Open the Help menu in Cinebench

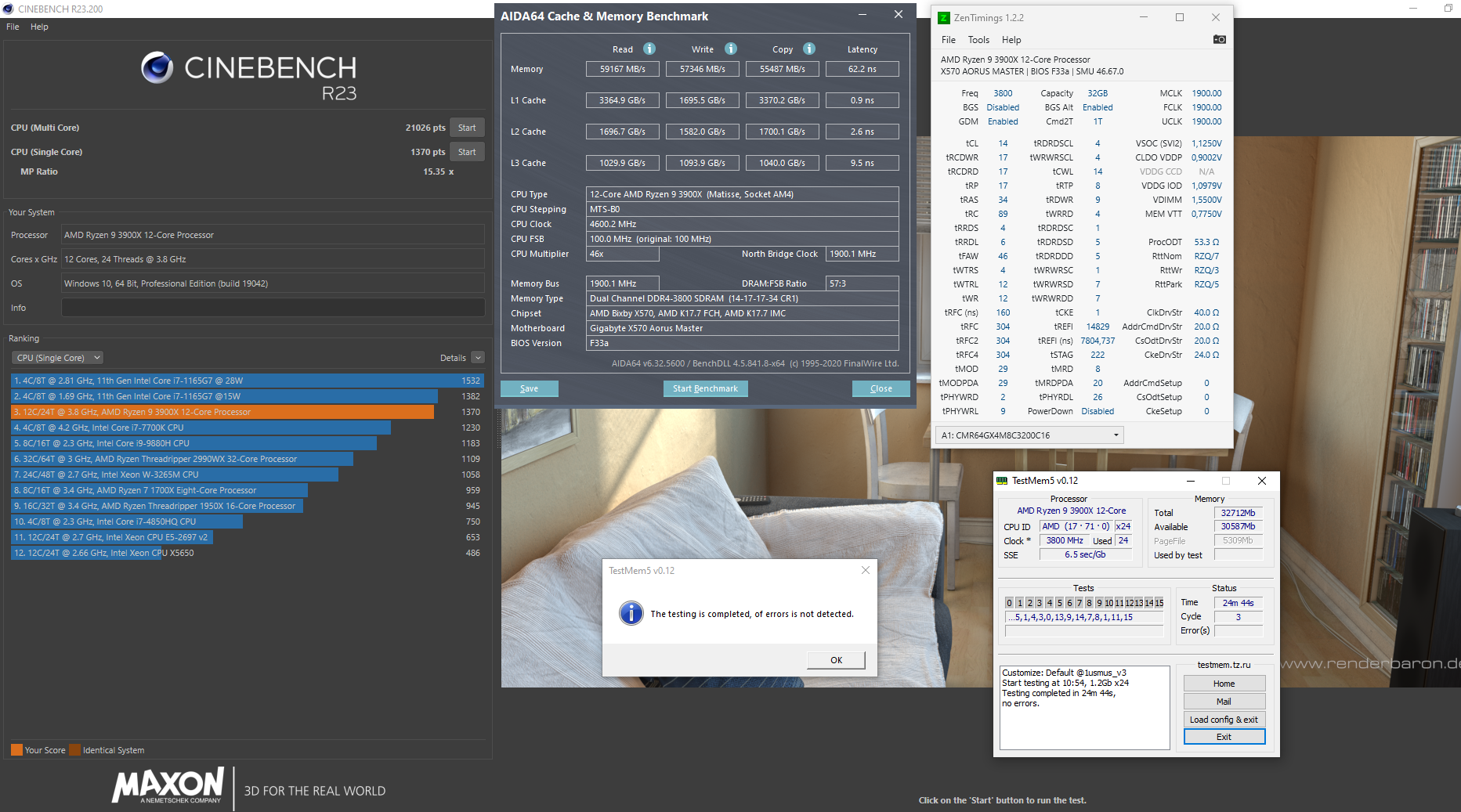pyautogui.click(x=39, y=27)
